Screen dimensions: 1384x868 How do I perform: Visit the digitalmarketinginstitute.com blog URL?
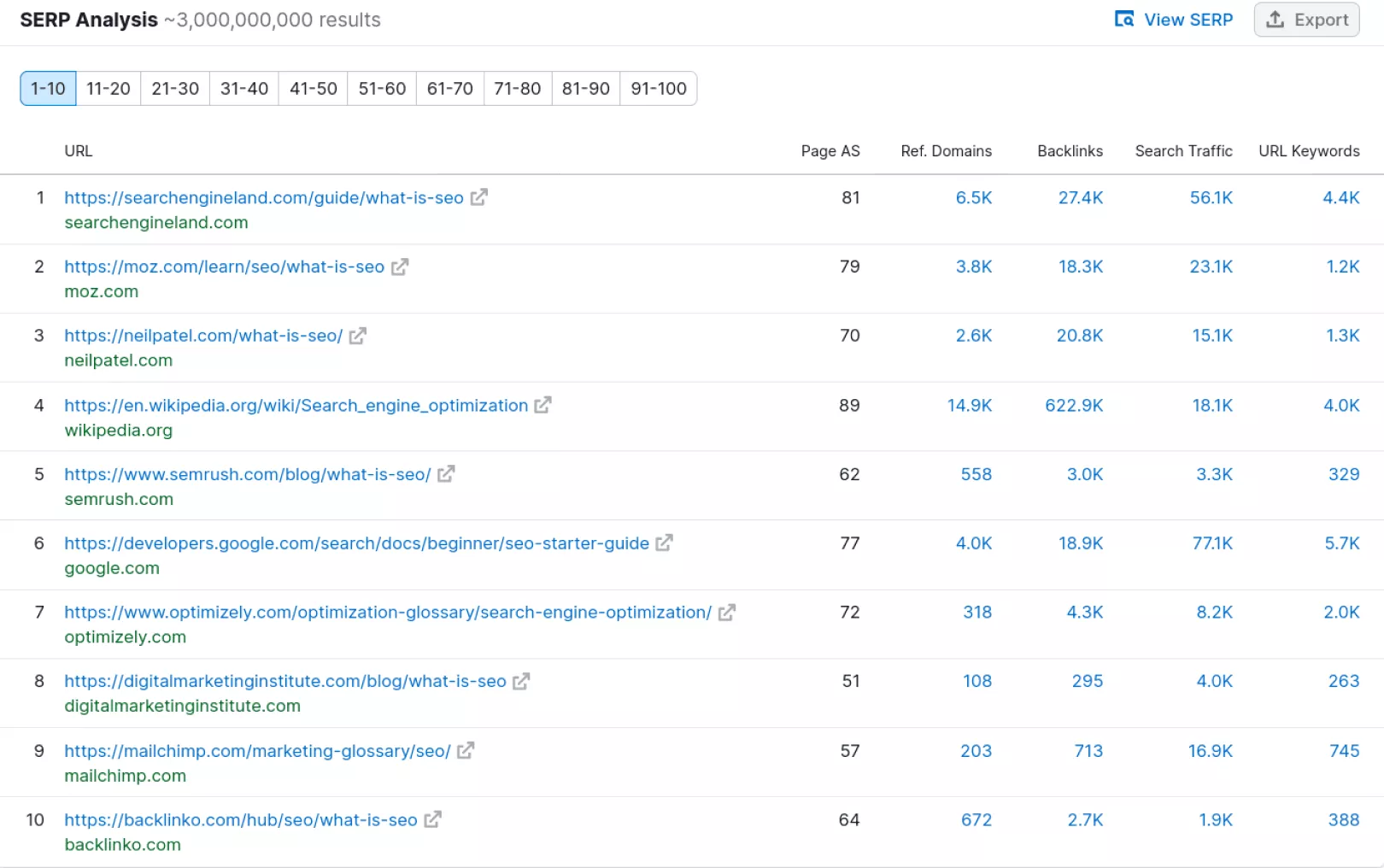pos(285,681)
